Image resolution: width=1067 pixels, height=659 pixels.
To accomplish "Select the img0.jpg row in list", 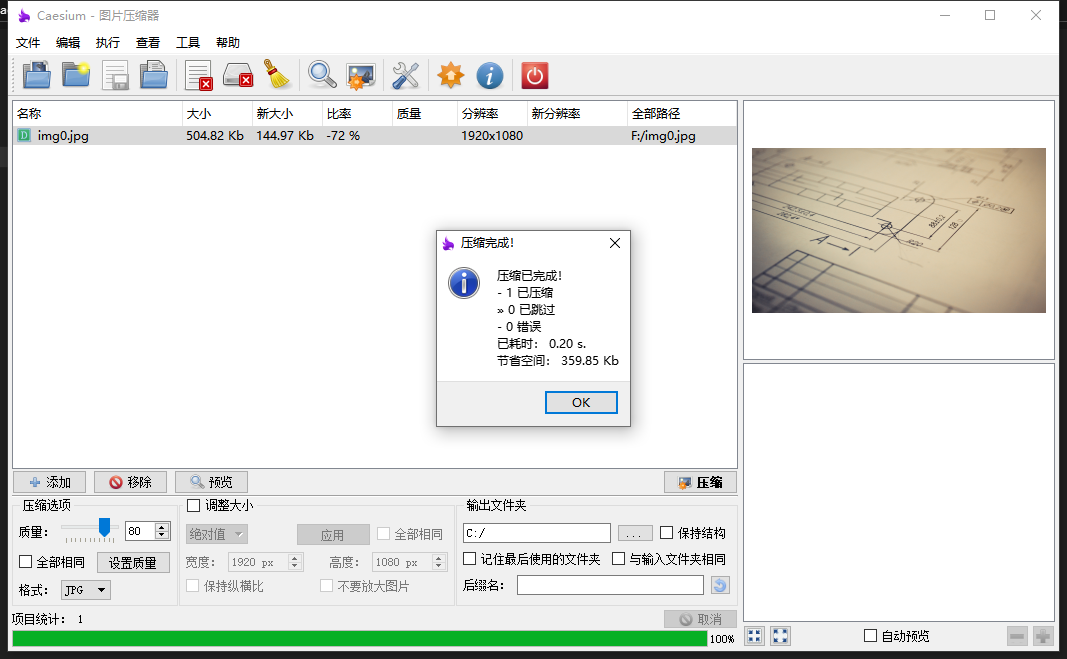I will 375,135.
